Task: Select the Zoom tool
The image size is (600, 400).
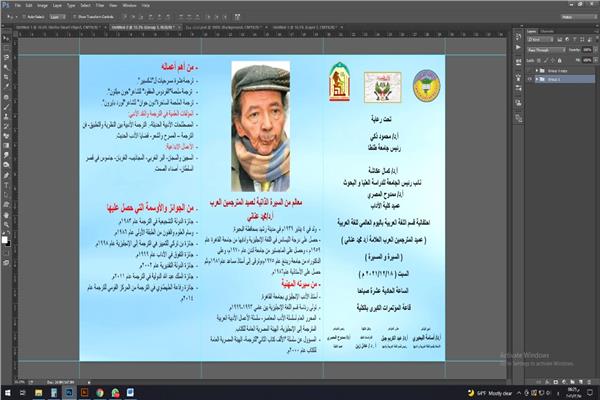Action: (6, 225)
